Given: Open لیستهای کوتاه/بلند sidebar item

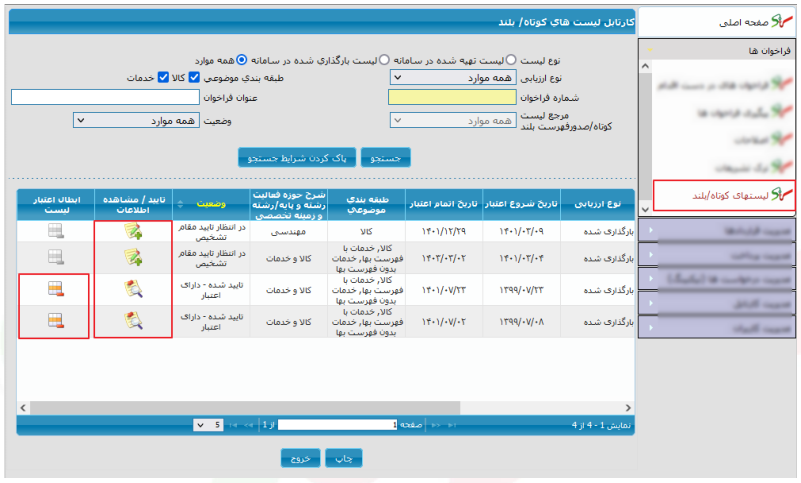Looking at the screenshot, I should 724,195.
